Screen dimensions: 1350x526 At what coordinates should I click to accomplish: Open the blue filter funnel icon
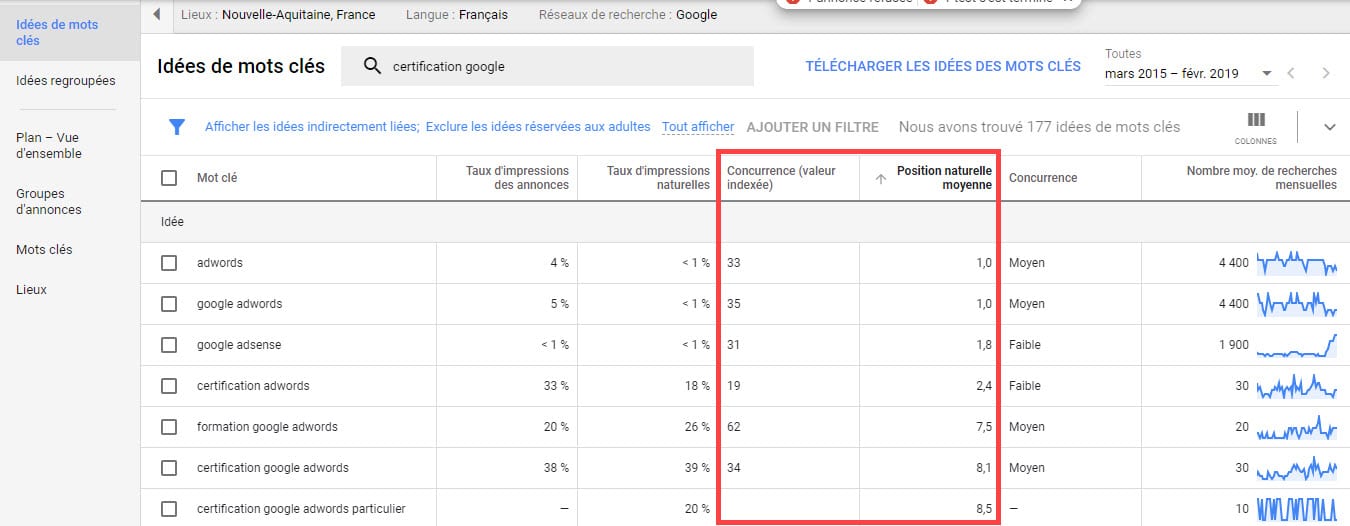(x=177, y=127)
